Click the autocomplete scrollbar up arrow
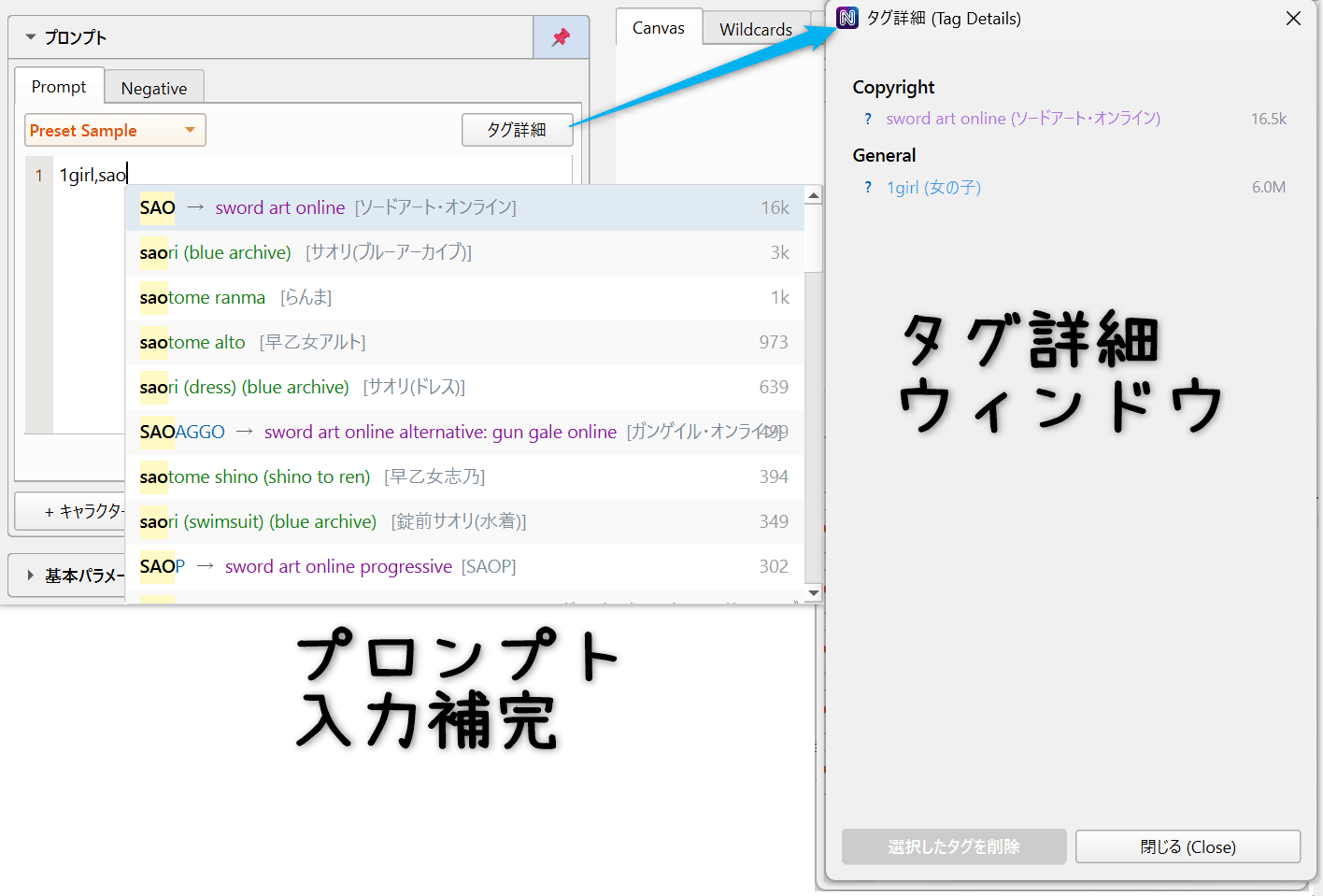 click(813, 195)
